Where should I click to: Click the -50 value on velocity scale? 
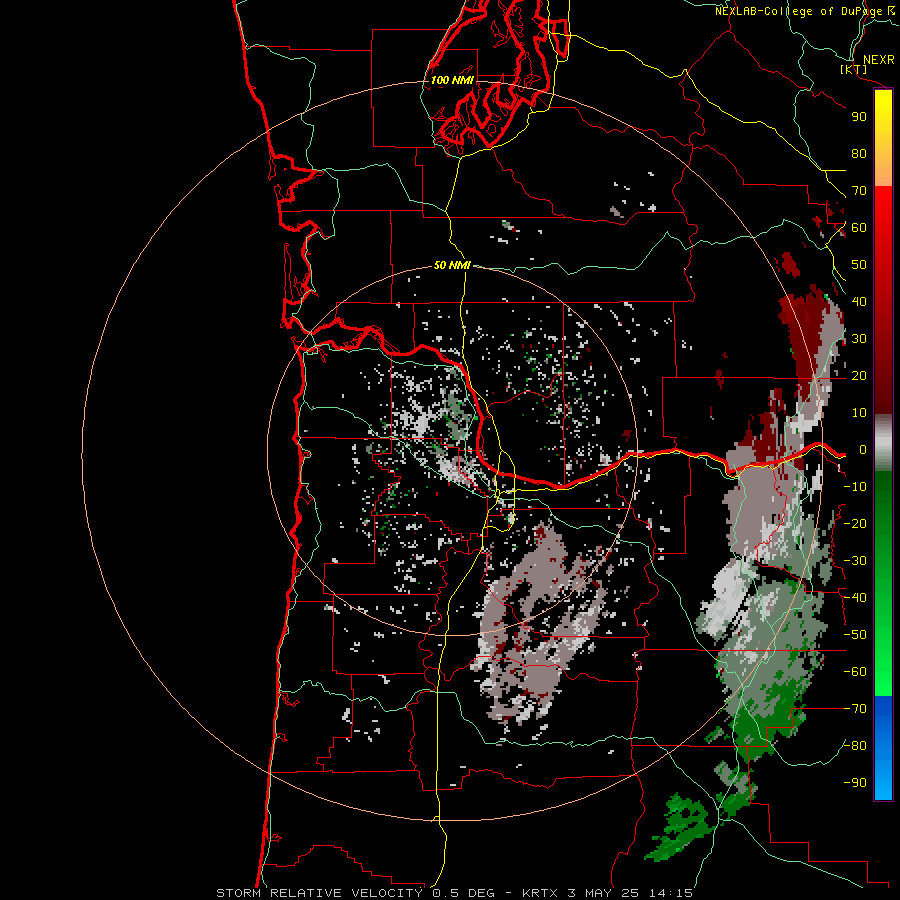[855, 635]
